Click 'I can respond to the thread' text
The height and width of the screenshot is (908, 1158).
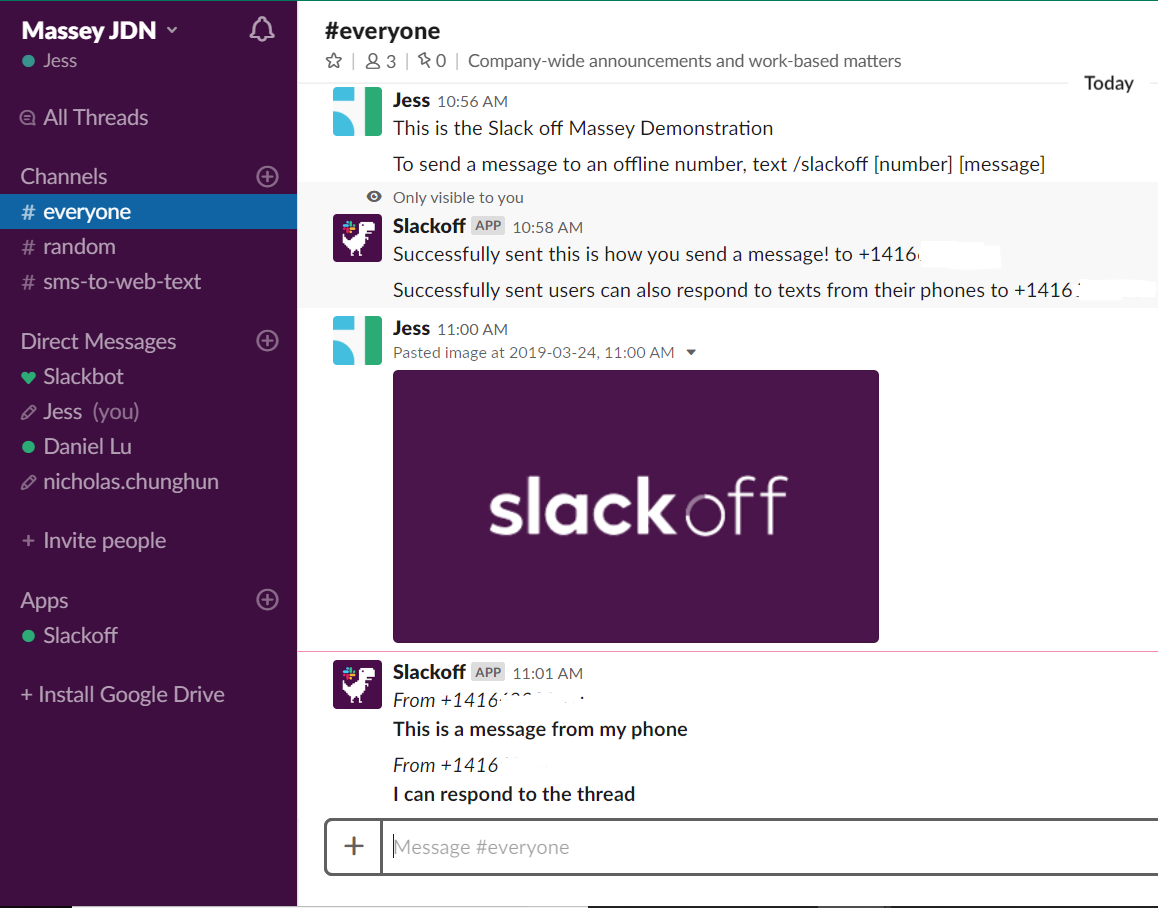tap(514, 794)
